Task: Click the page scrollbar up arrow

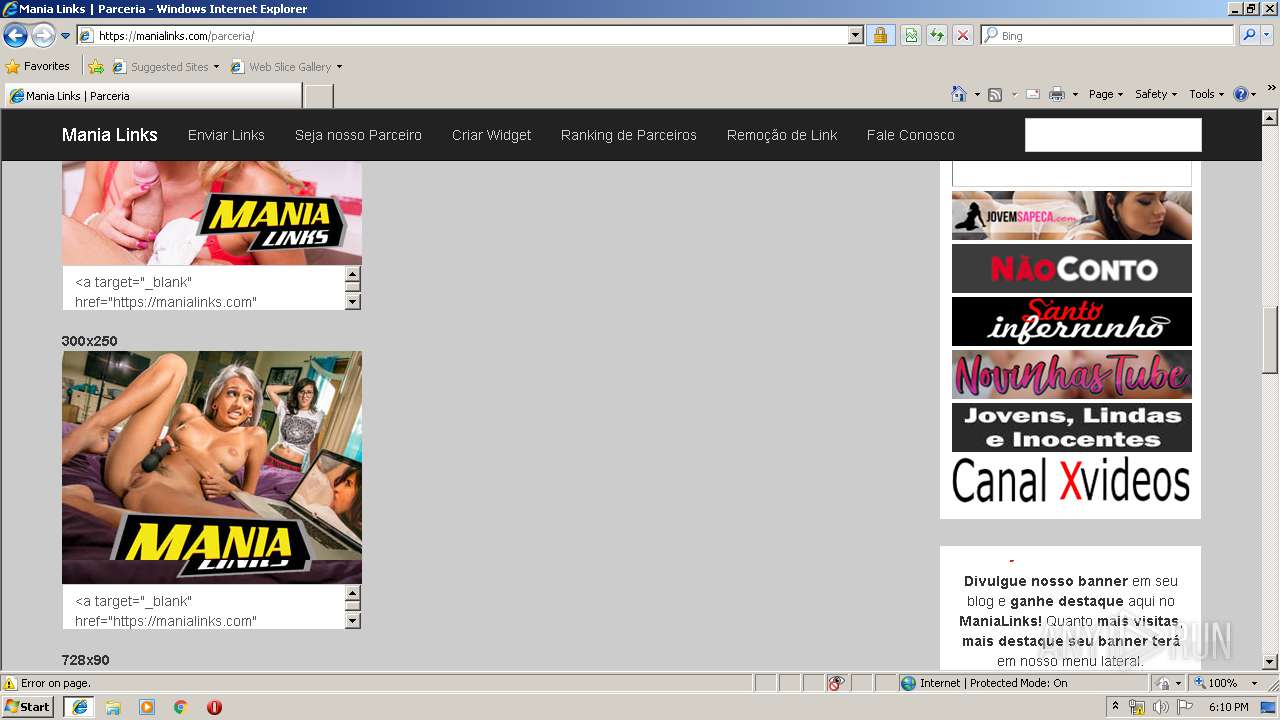Action: (1271, 117)
